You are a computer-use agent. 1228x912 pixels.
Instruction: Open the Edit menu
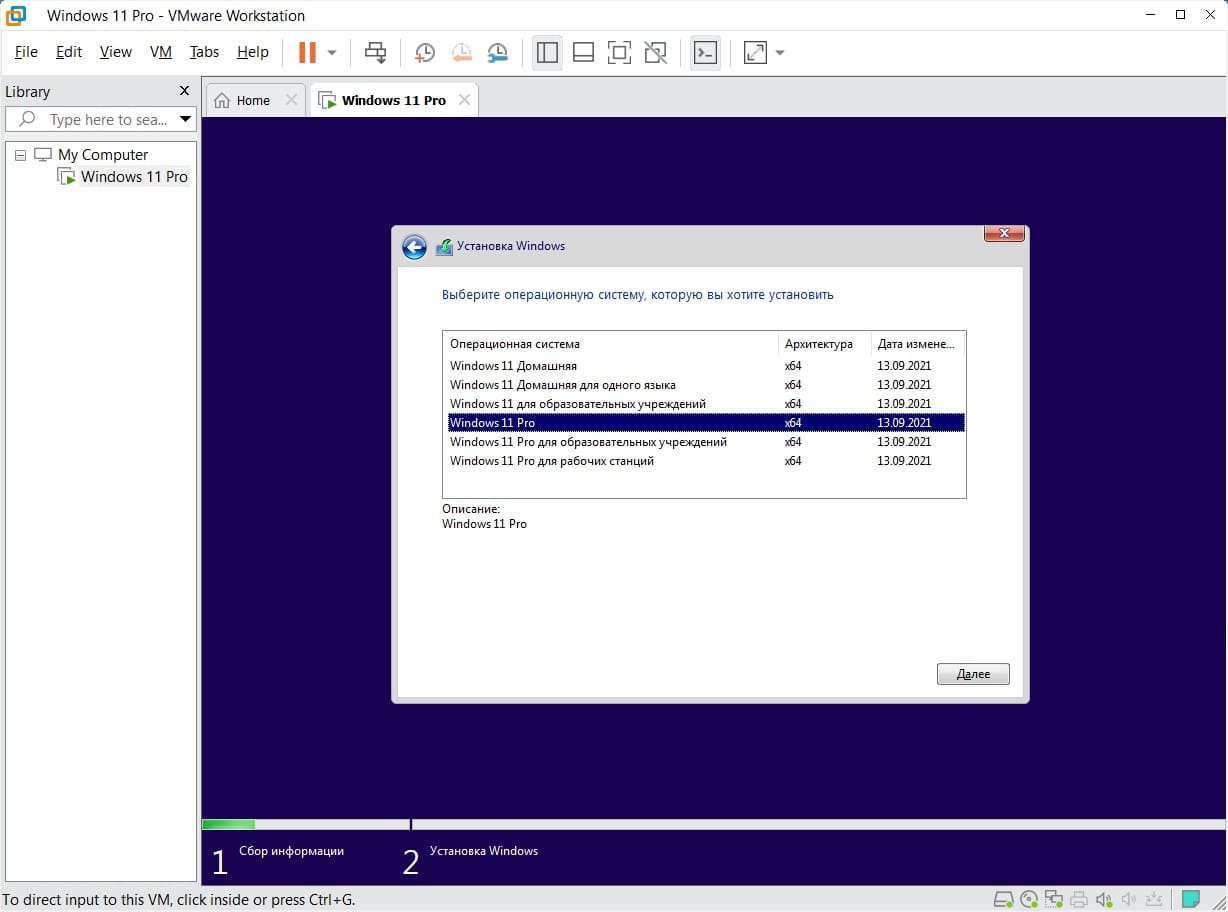coord(69,52)
